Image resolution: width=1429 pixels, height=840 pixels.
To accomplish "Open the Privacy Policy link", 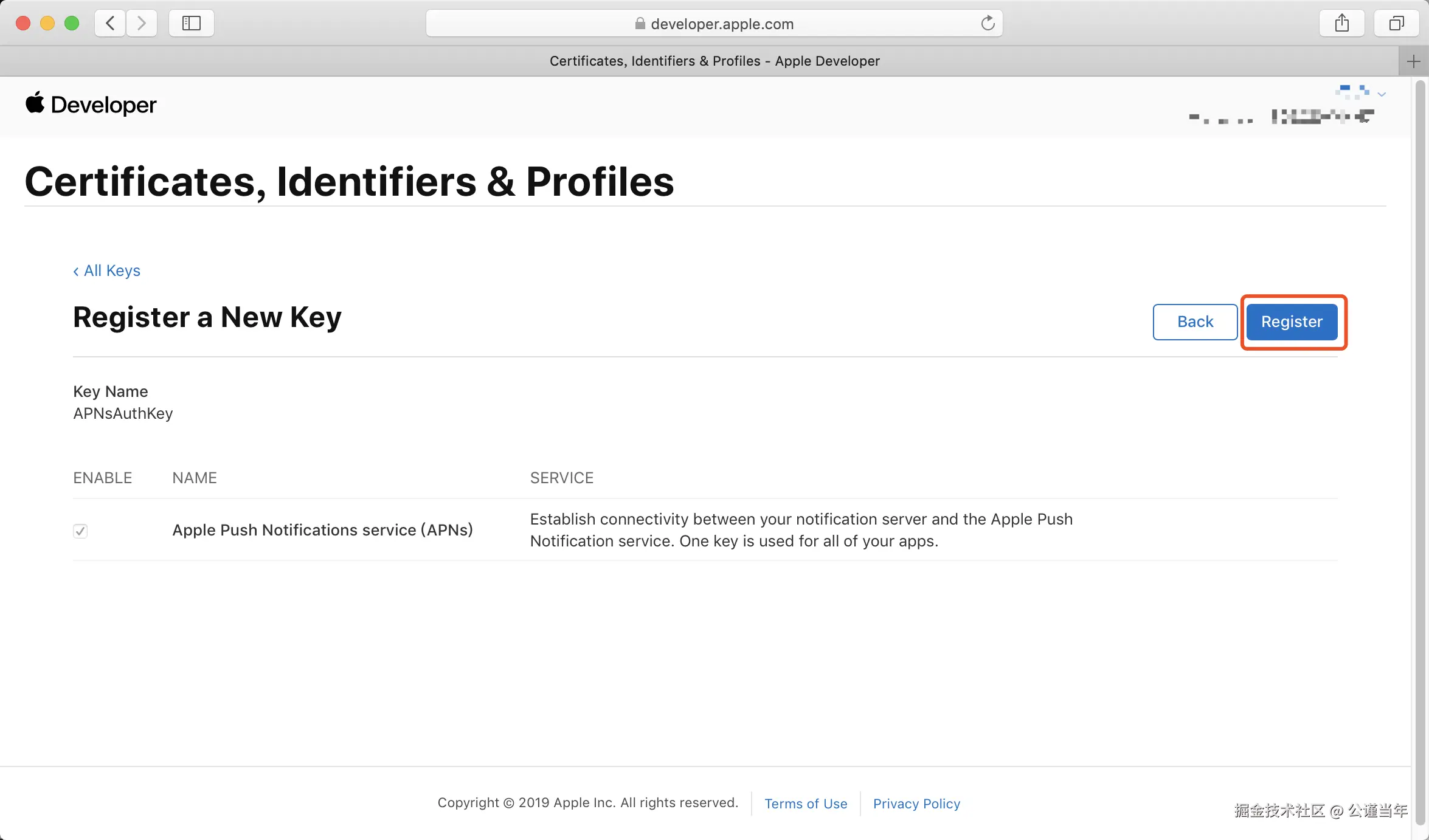I will [x=916, y=804].
